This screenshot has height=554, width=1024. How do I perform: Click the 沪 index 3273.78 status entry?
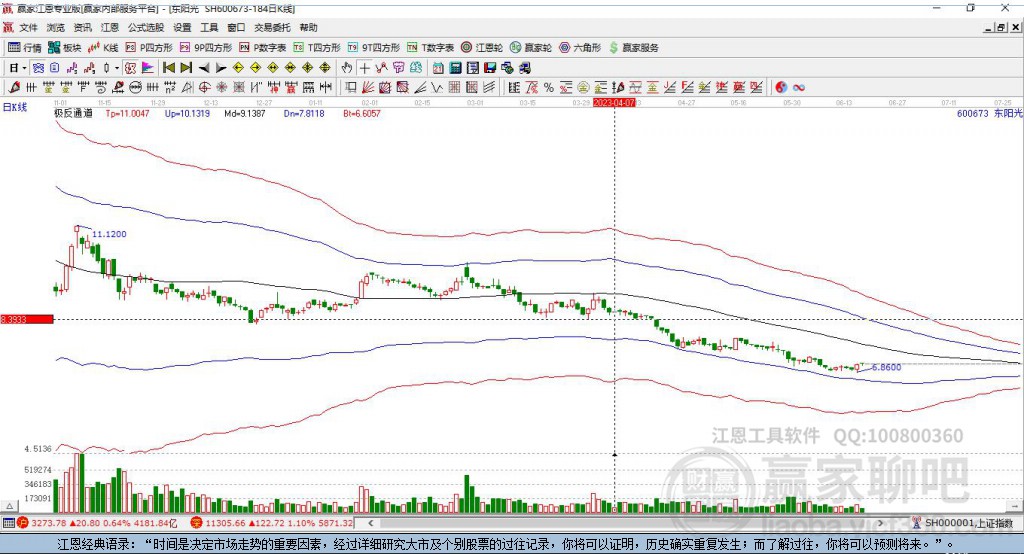[97, 523]
